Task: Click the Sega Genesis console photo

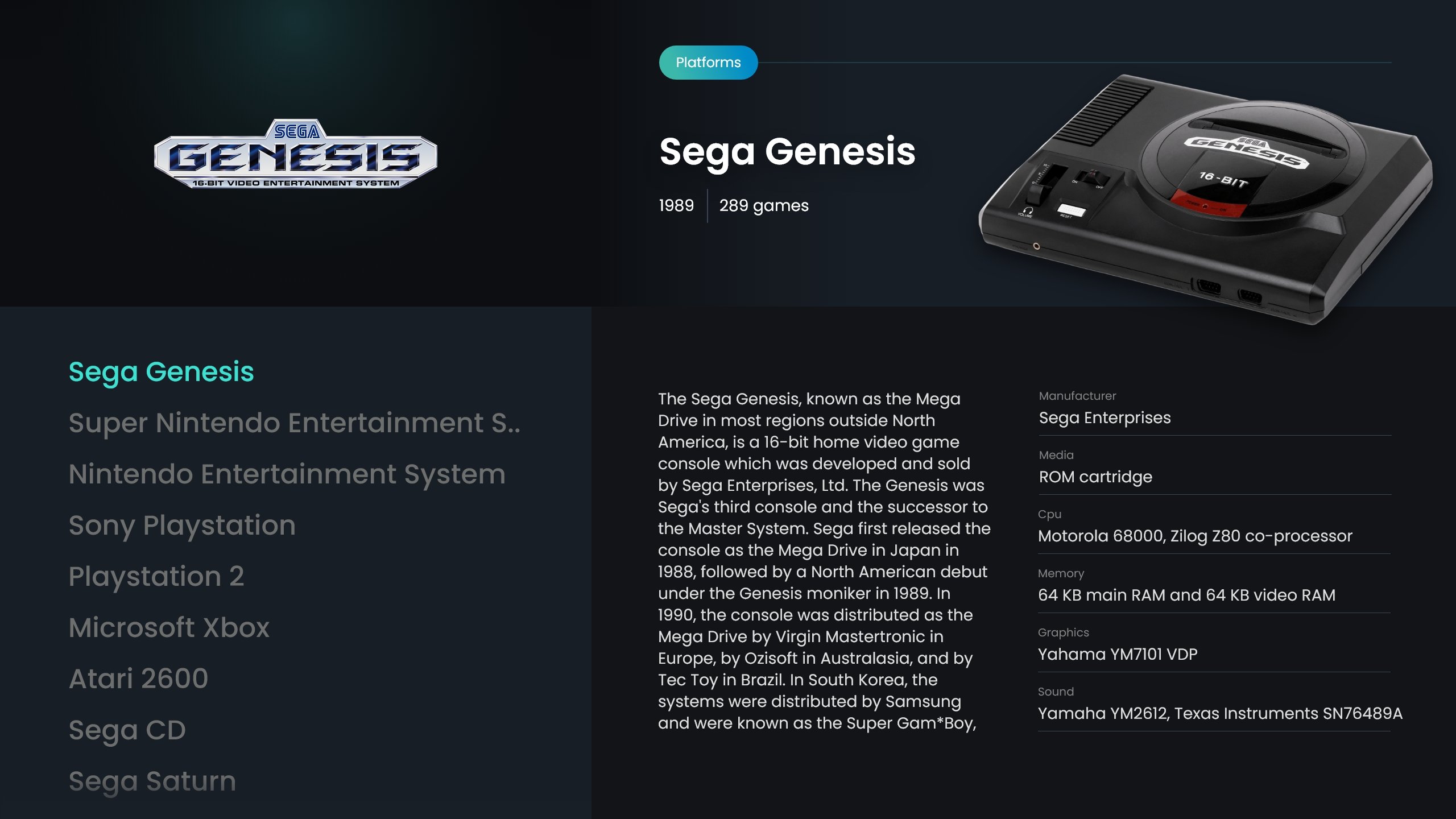Action: pyautogui.click(x=1205, y=200)
